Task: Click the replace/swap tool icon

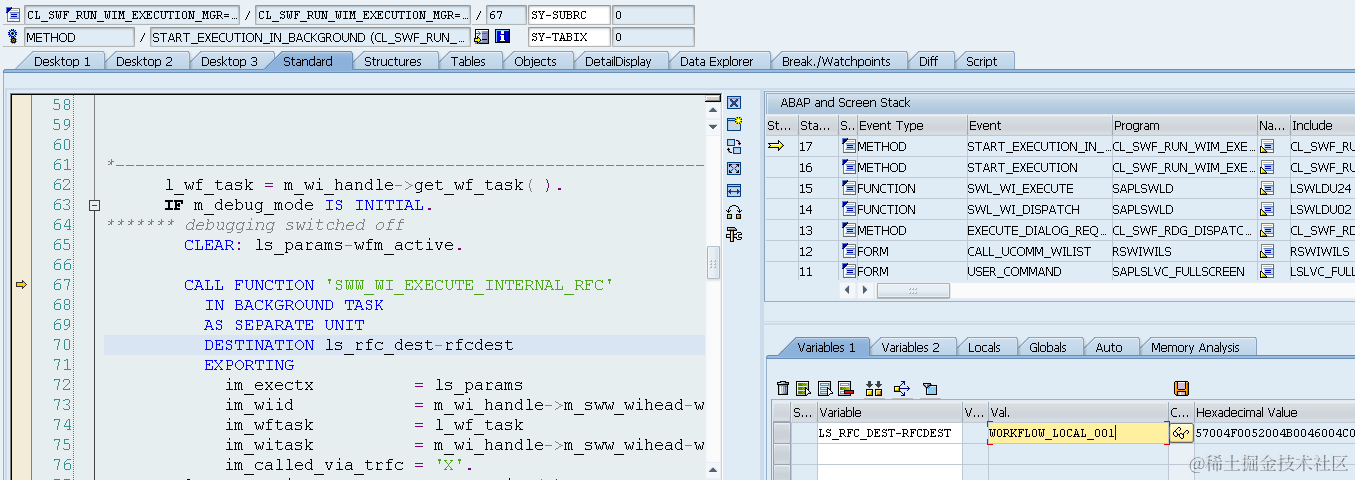Action: [734, 146]
